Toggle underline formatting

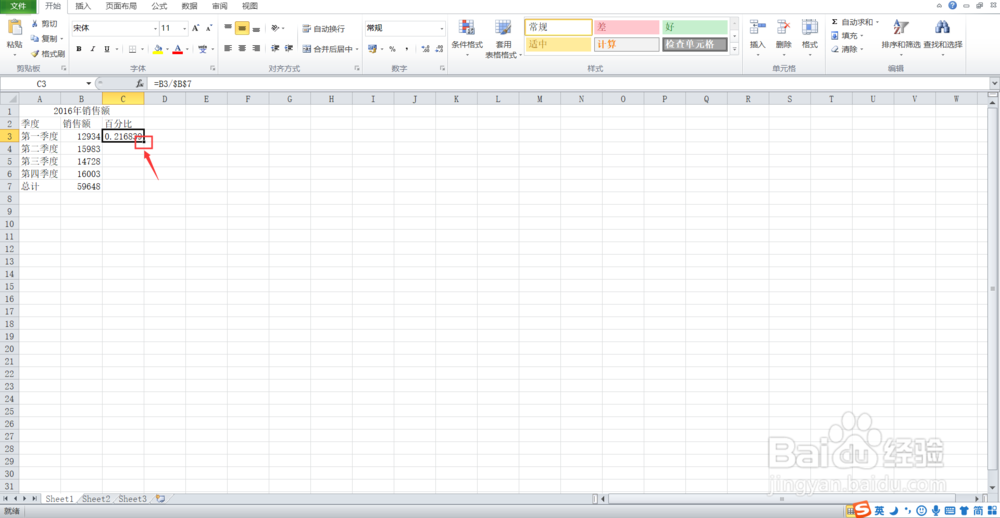[x=107, y=49]
